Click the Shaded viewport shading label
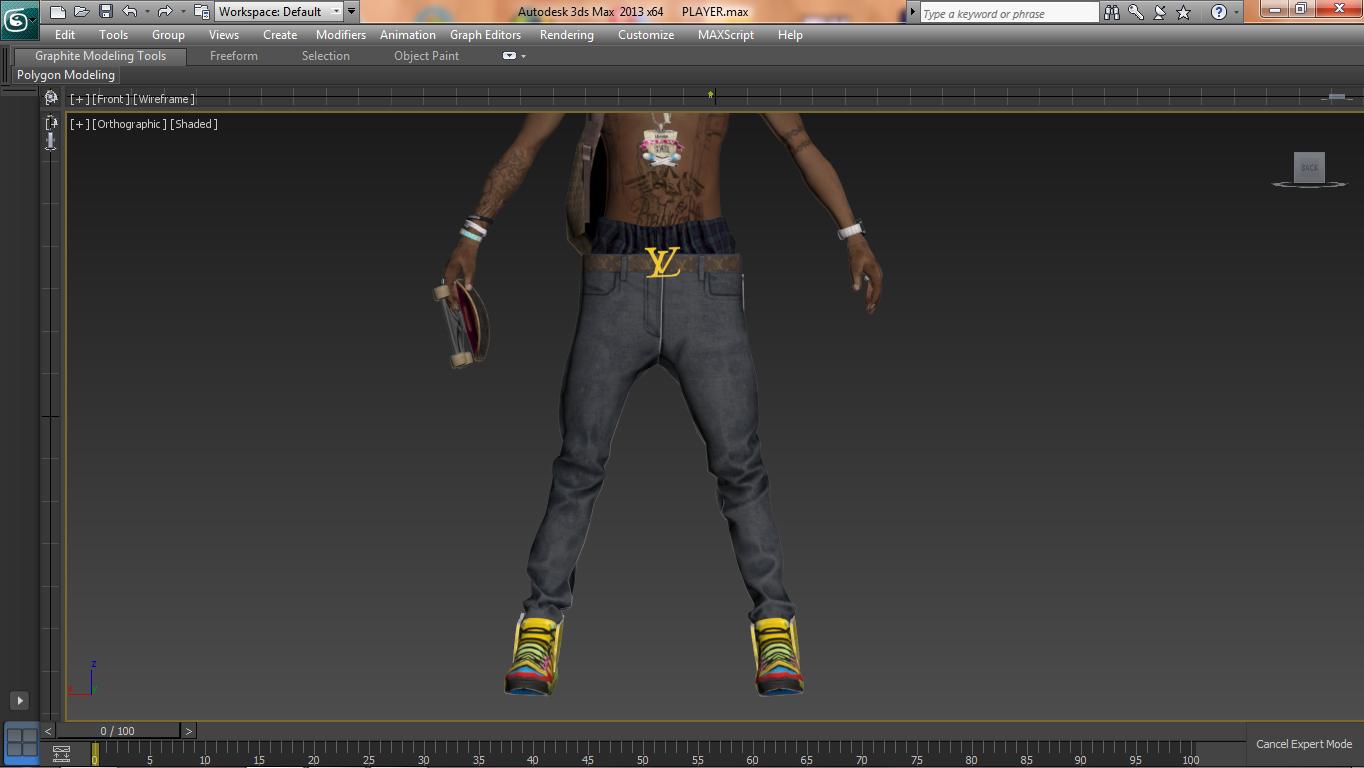 194,124
